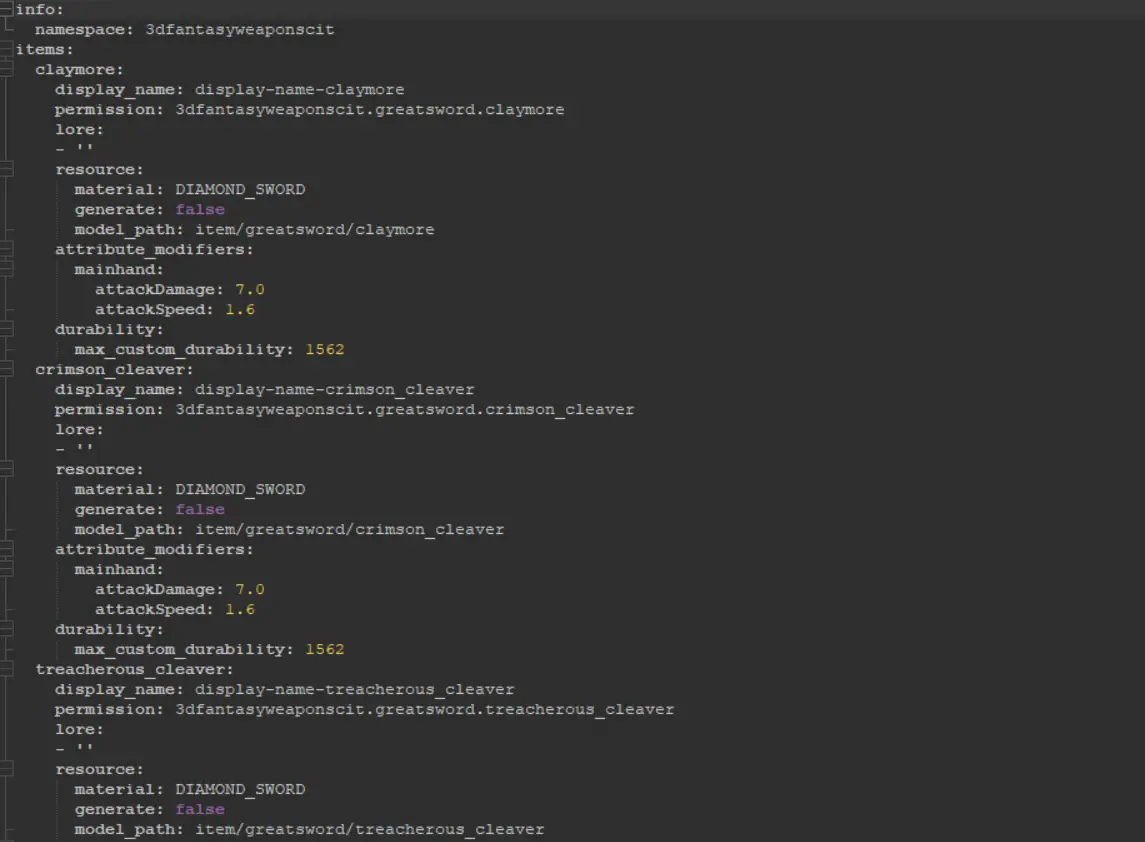Click the 'resource:' key under treacherous_cleaver
The height and width of the screenshot is (842, 1145).
click(x=99, y=770)
